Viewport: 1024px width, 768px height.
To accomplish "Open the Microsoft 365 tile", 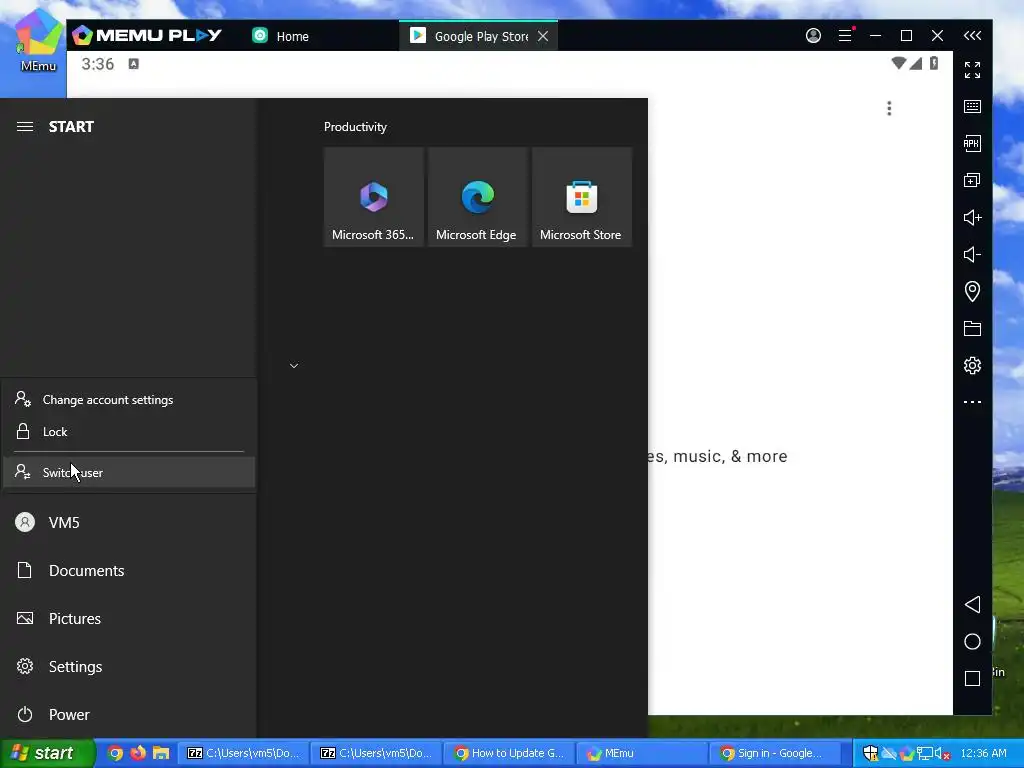I will (374, 197).
